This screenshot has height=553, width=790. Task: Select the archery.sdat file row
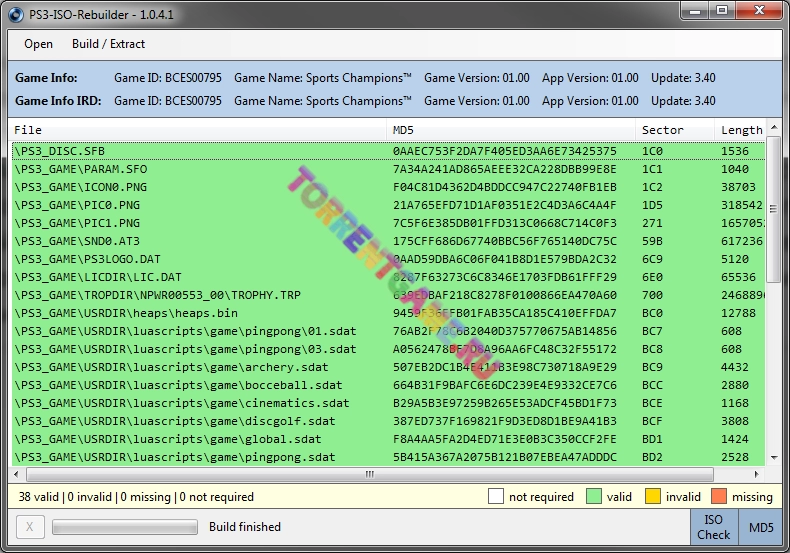tap(200, 367)
